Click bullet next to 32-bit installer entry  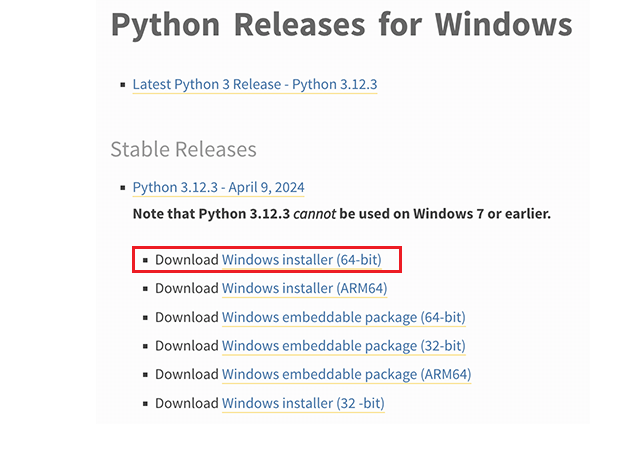point(145,404)
